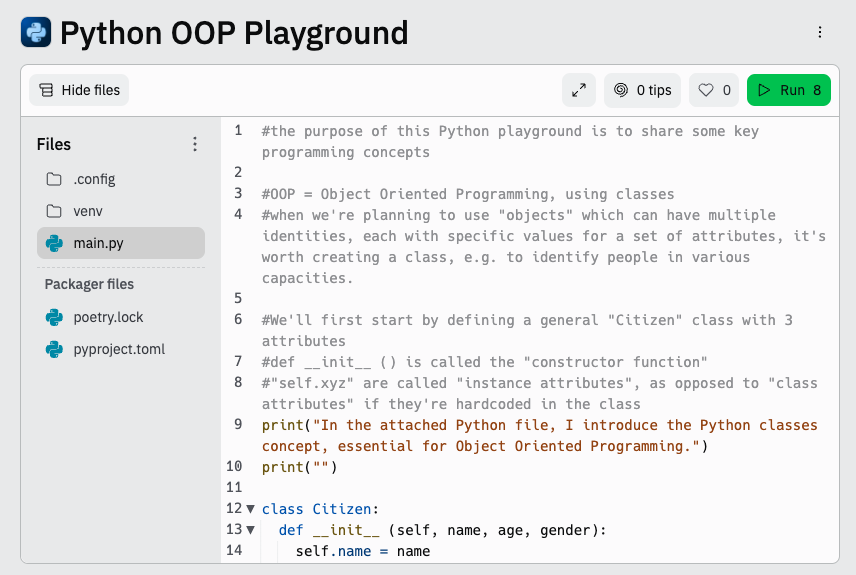Click the 0 tips button
The height and width of the screenshot is (575, 856).
642,90
